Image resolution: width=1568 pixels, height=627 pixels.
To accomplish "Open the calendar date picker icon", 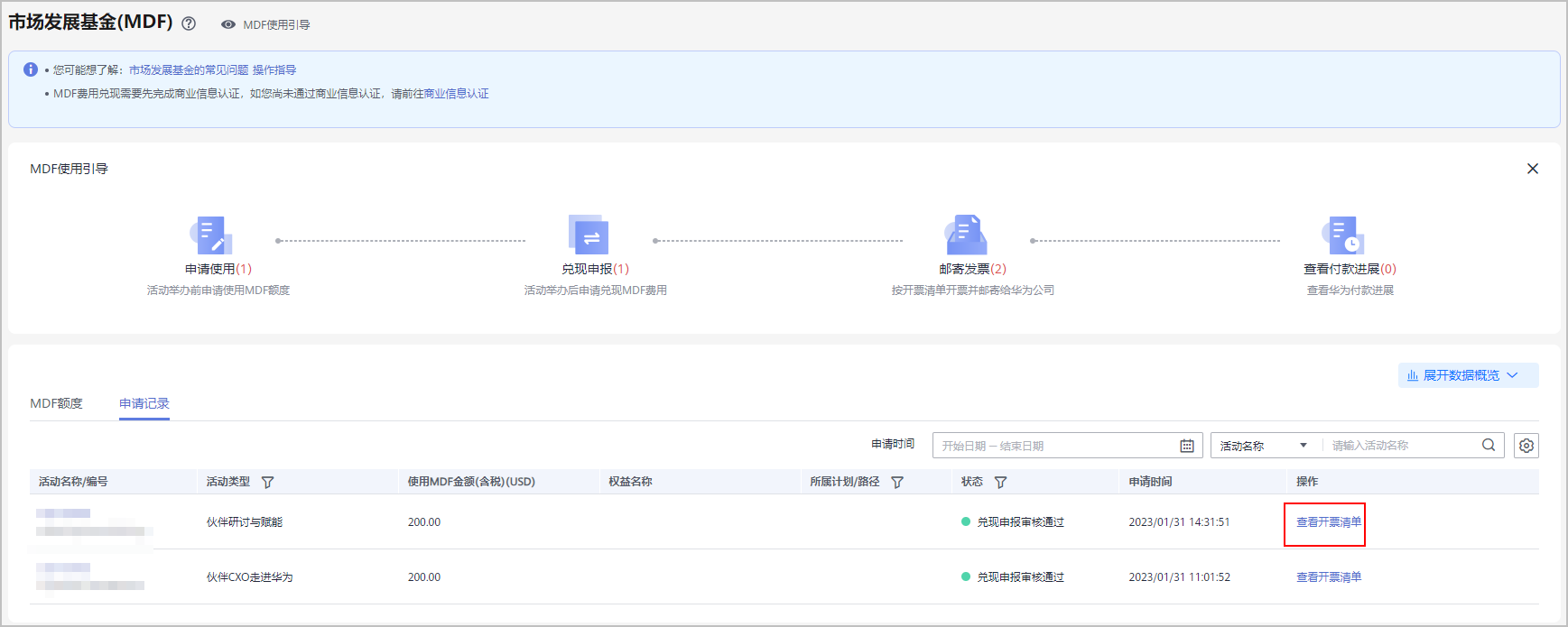I will (1187, 446).
